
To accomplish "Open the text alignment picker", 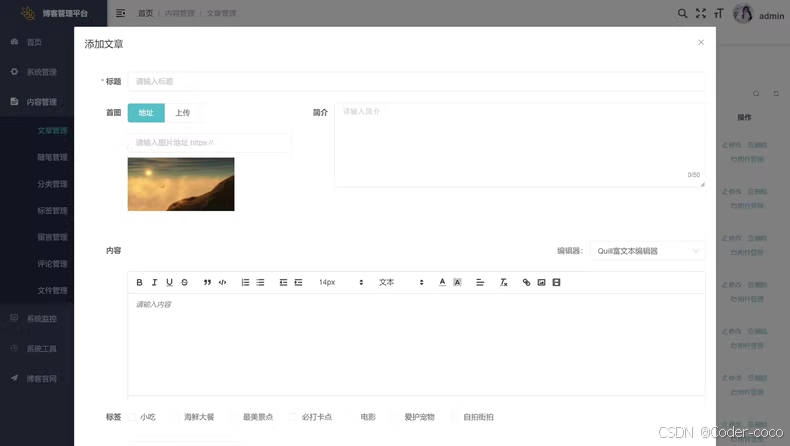I will tap(480, 282).
